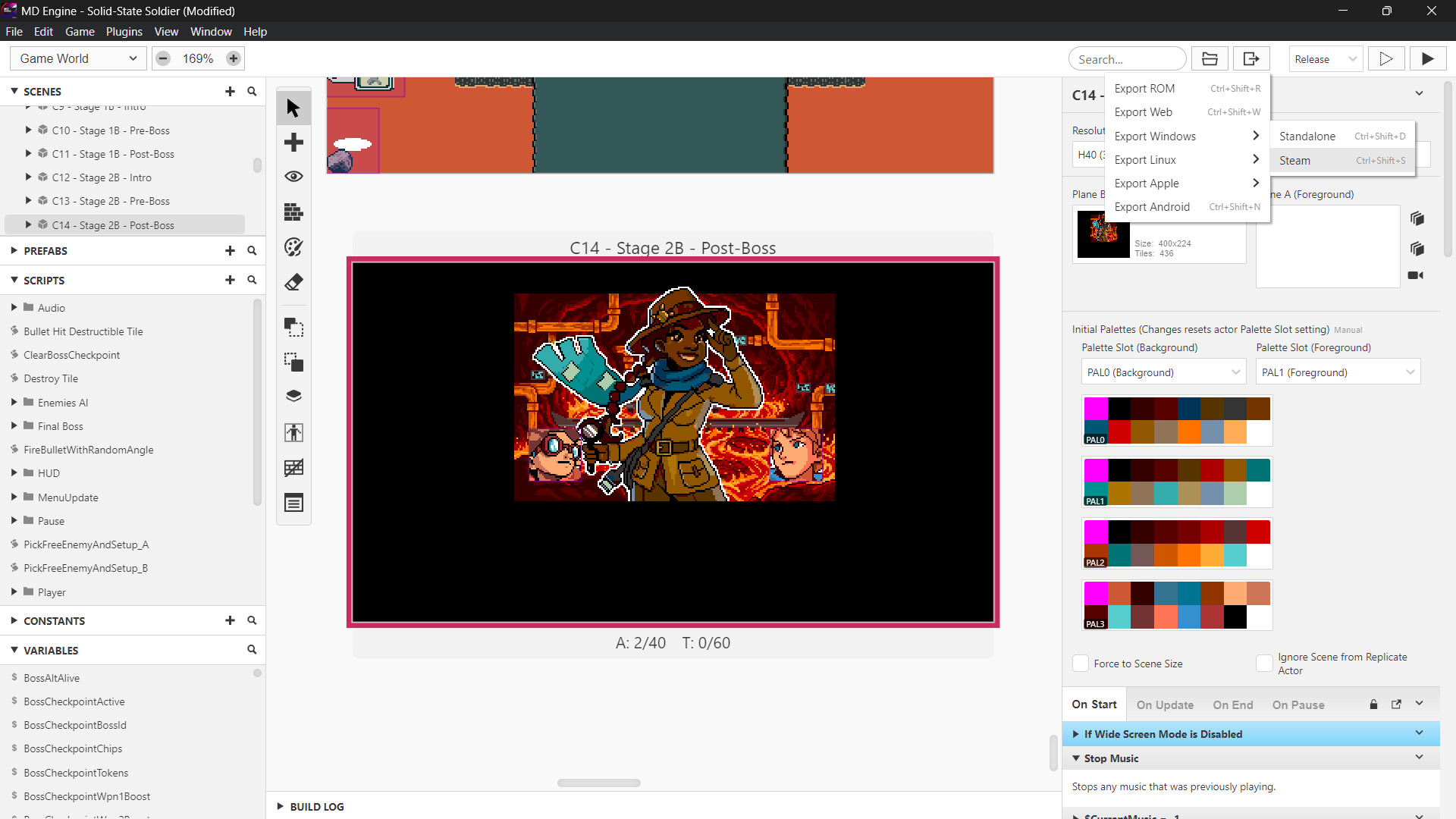The height and width of the screenshot is (819, 1456).
Task: Select the Steam export option
Action: click(1342, 161)
